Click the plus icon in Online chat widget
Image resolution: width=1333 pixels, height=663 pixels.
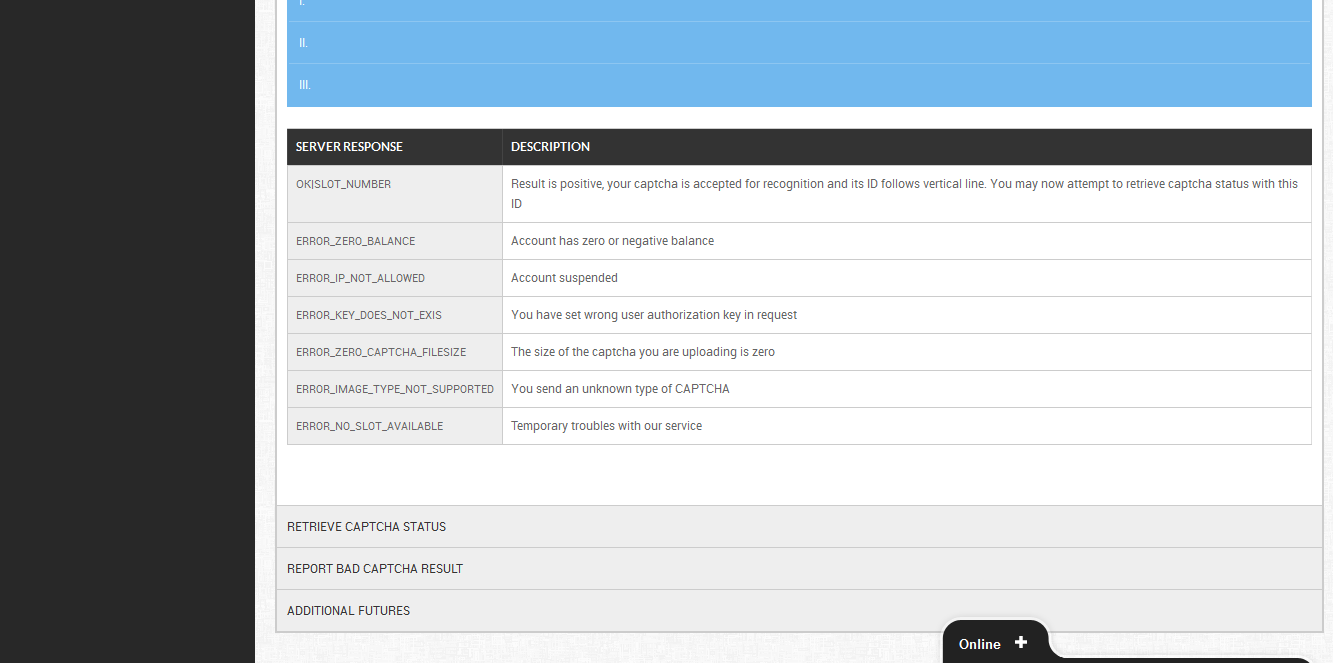click(1021, 643)
